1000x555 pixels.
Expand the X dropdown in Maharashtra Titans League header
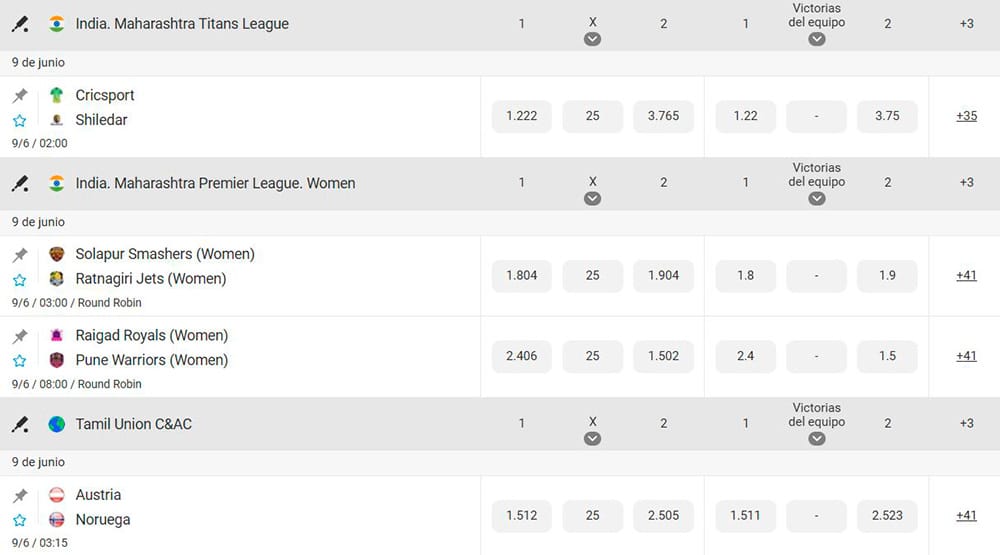[x=592, y=40]
